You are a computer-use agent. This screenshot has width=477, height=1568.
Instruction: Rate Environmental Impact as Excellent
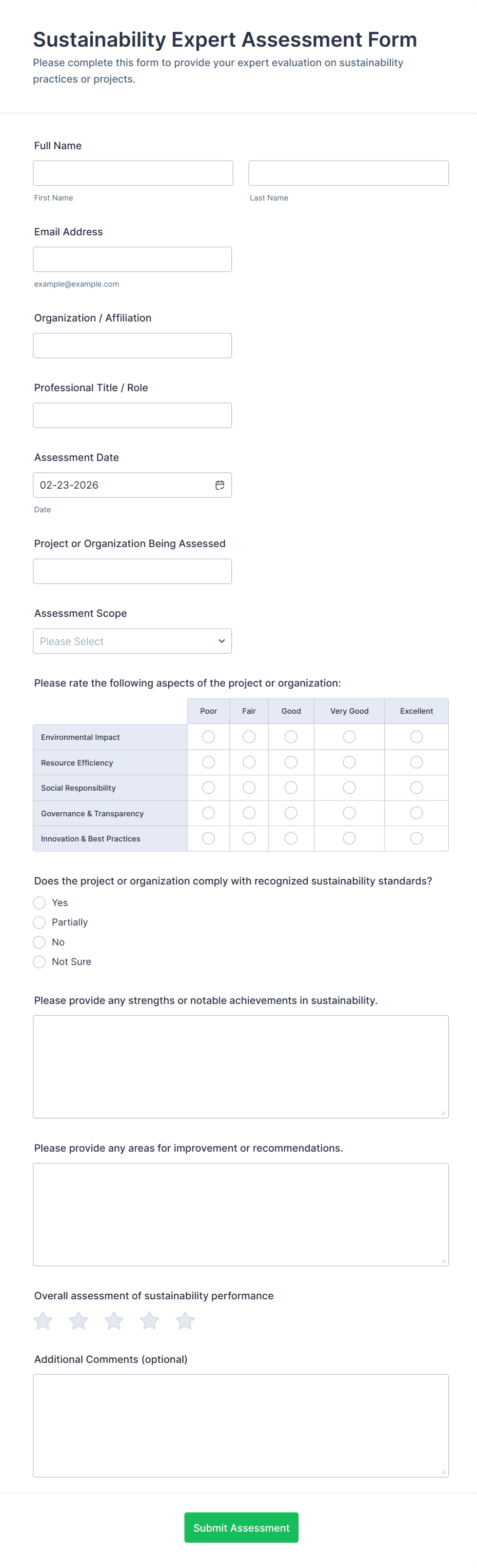(x=416, y=737)
